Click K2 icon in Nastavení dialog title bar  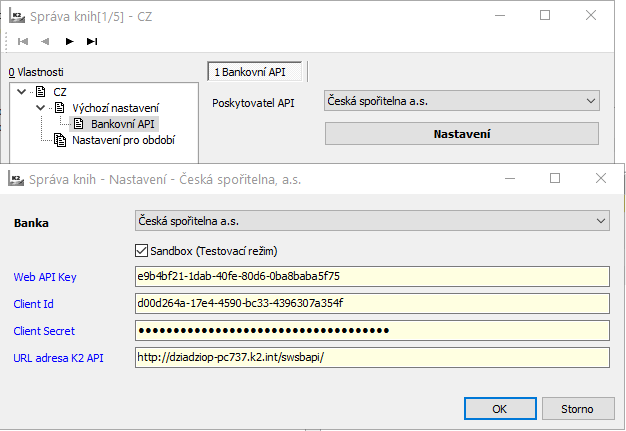pos(16,180)
